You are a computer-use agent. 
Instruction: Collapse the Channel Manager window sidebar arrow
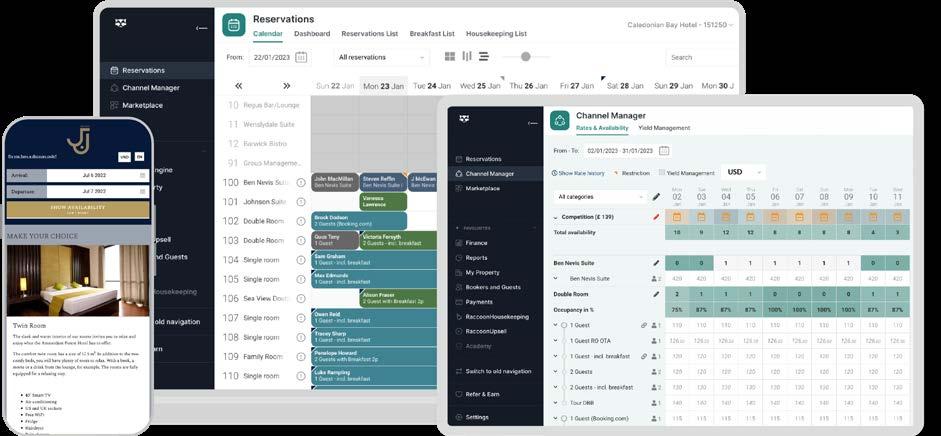(532, 124)
